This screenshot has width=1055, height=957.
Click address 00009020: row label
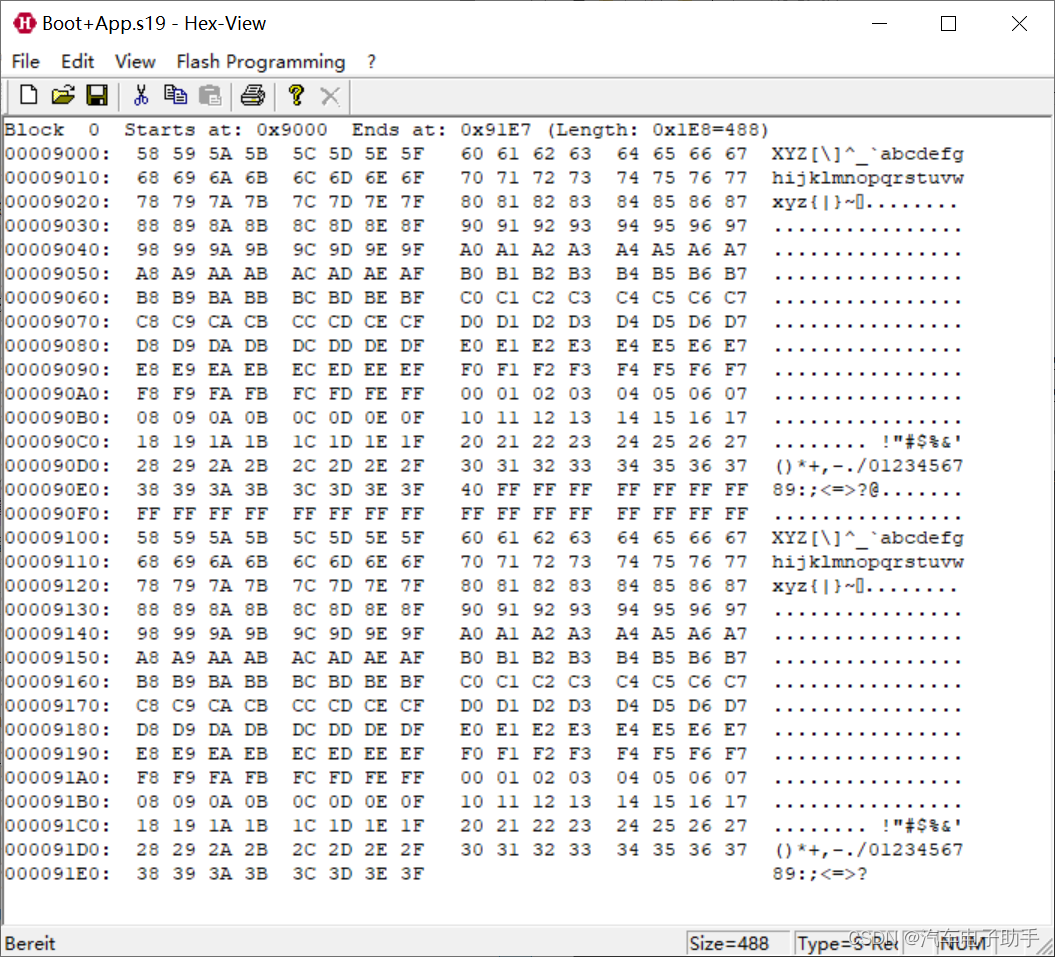(57, 201)
